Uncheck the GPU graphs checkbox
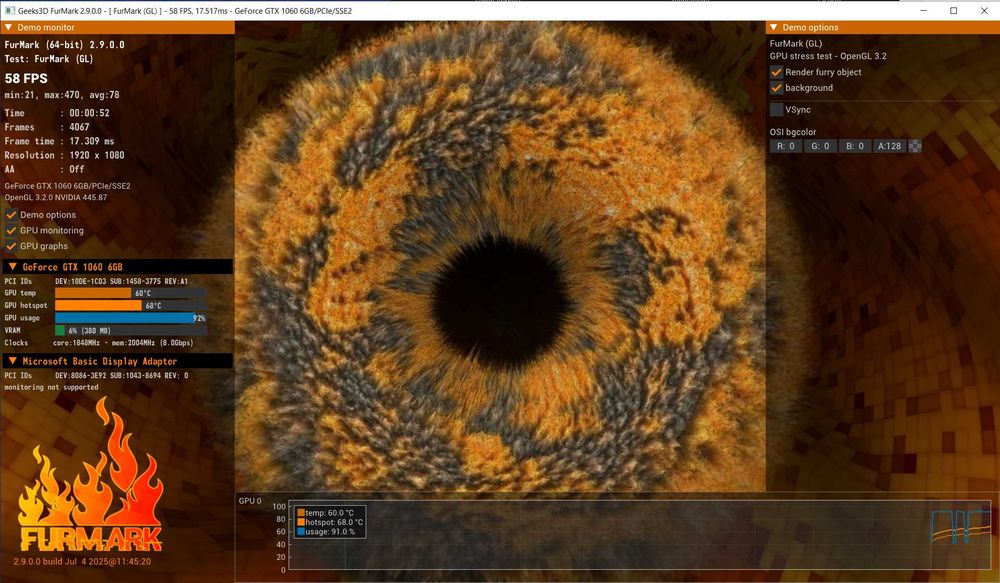1000x583 pixels. pos(11,246)
